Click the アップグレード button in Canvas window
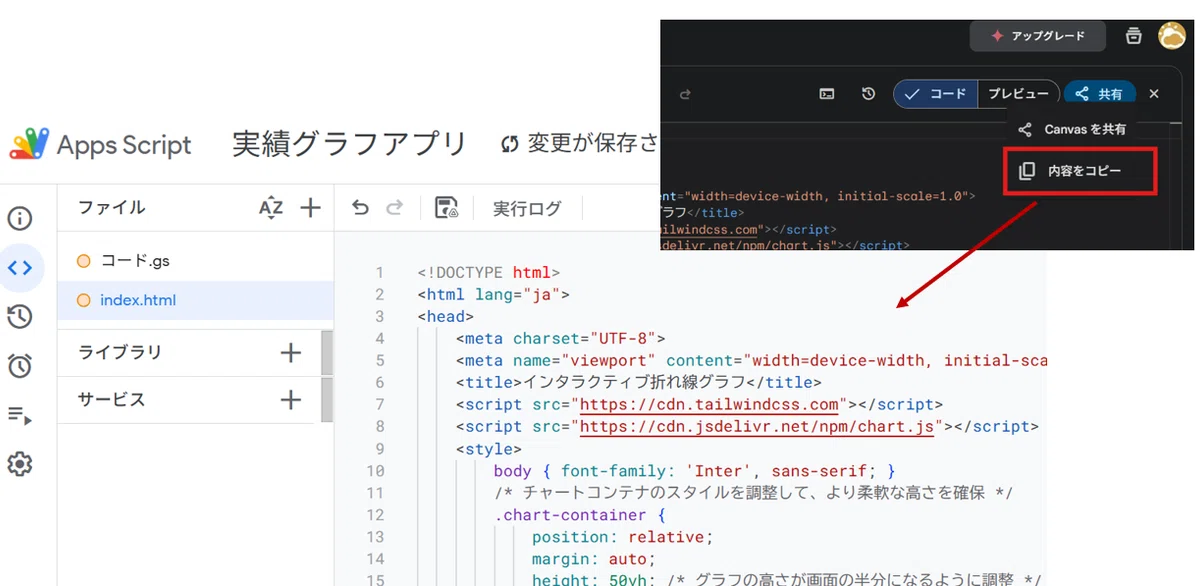The width and height of the screenshot is (1200, 586). point(1038,36)
